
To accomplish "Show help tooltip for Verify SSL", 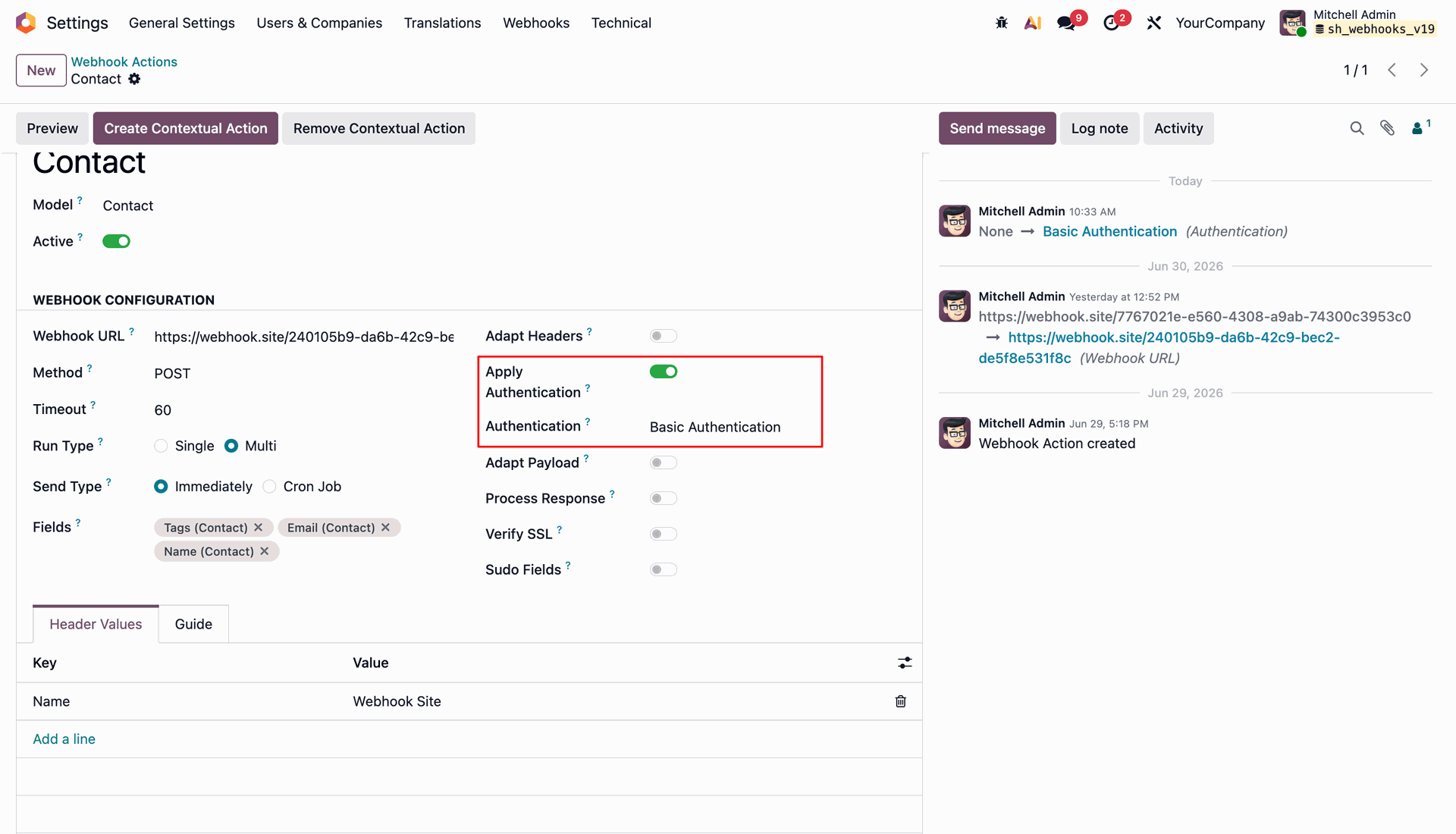I will 559,529.
